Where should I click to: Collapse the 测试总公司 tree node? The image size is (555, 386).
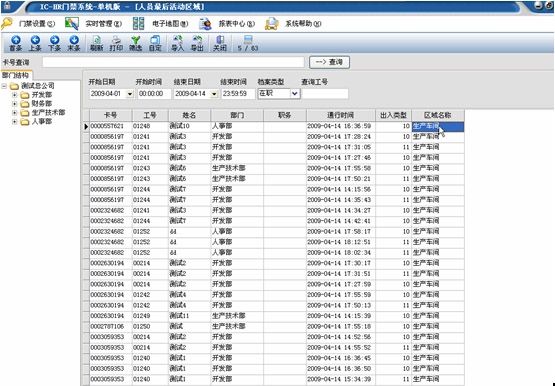tap(4, 86)
